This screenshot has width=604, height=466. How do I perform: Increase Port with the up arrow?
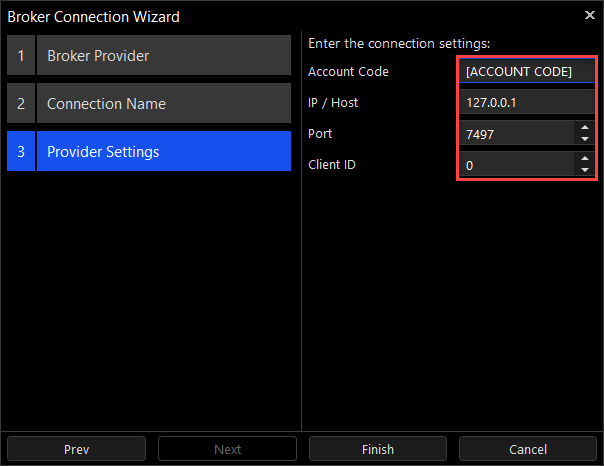click(585, 127)
